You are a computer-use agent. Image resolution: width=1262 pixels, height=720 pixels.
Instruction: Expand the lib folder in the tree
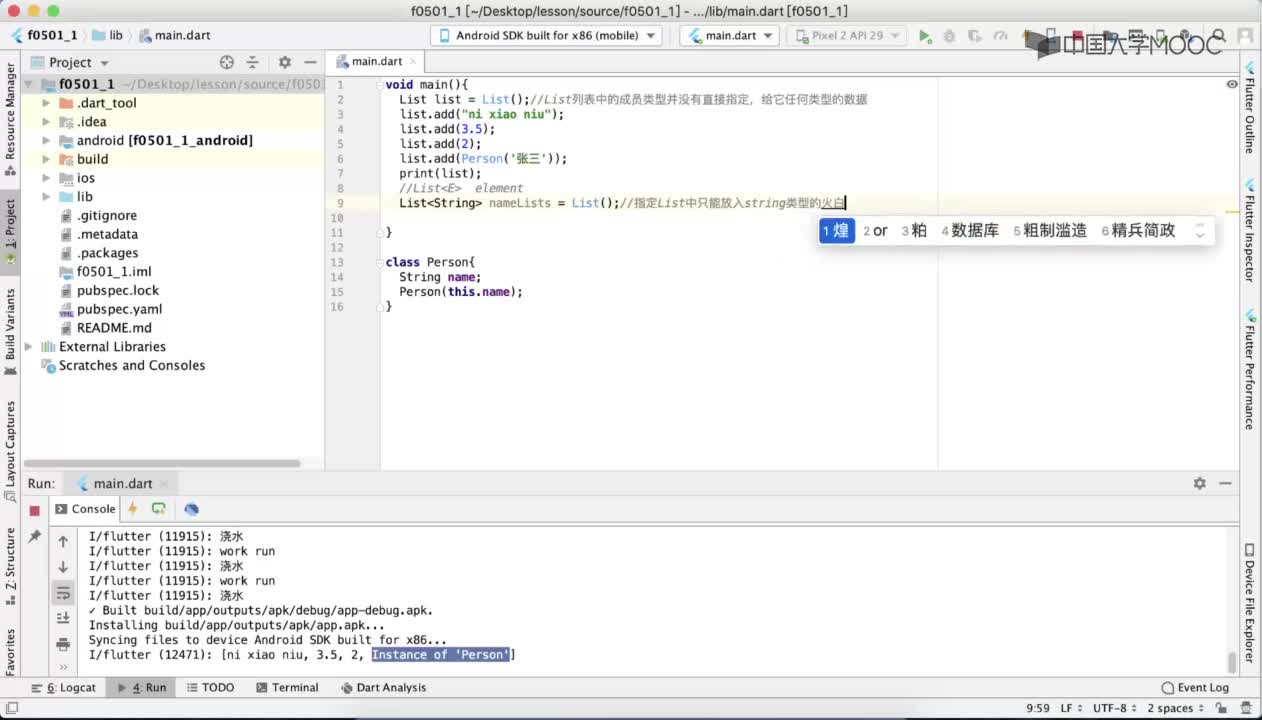[46, 197]
